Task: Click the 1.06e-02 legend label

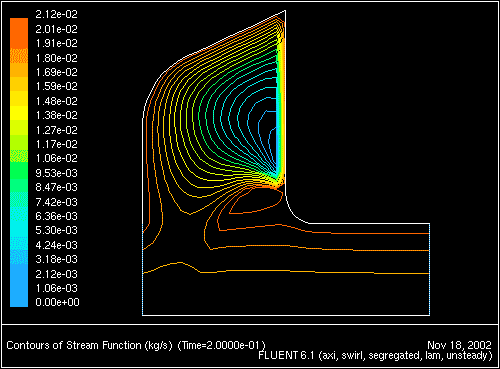Action: pos(56,158)
